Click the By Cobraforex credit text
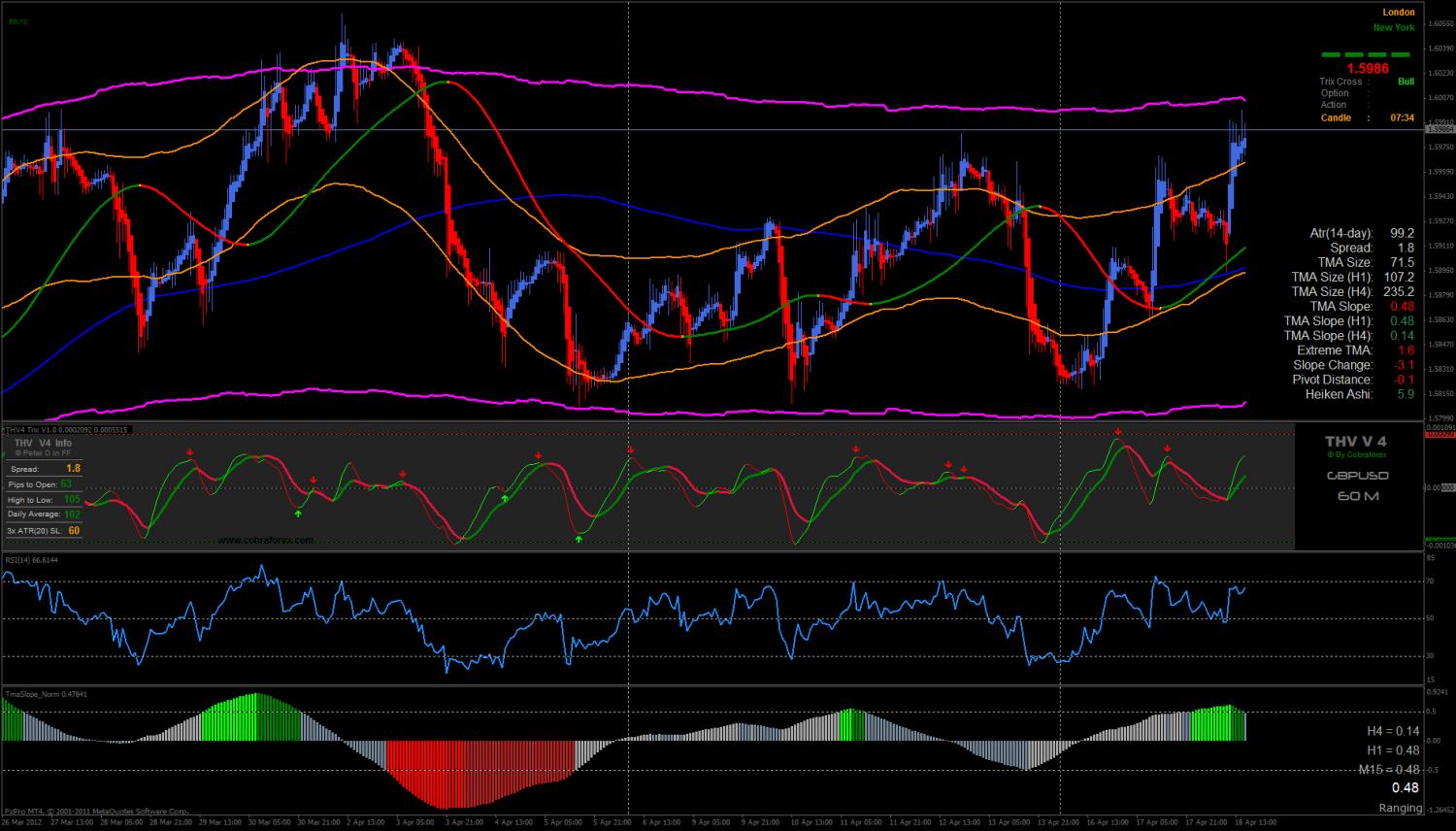1456x831 pixels. pyautogui.click(x=1356, y=454)
